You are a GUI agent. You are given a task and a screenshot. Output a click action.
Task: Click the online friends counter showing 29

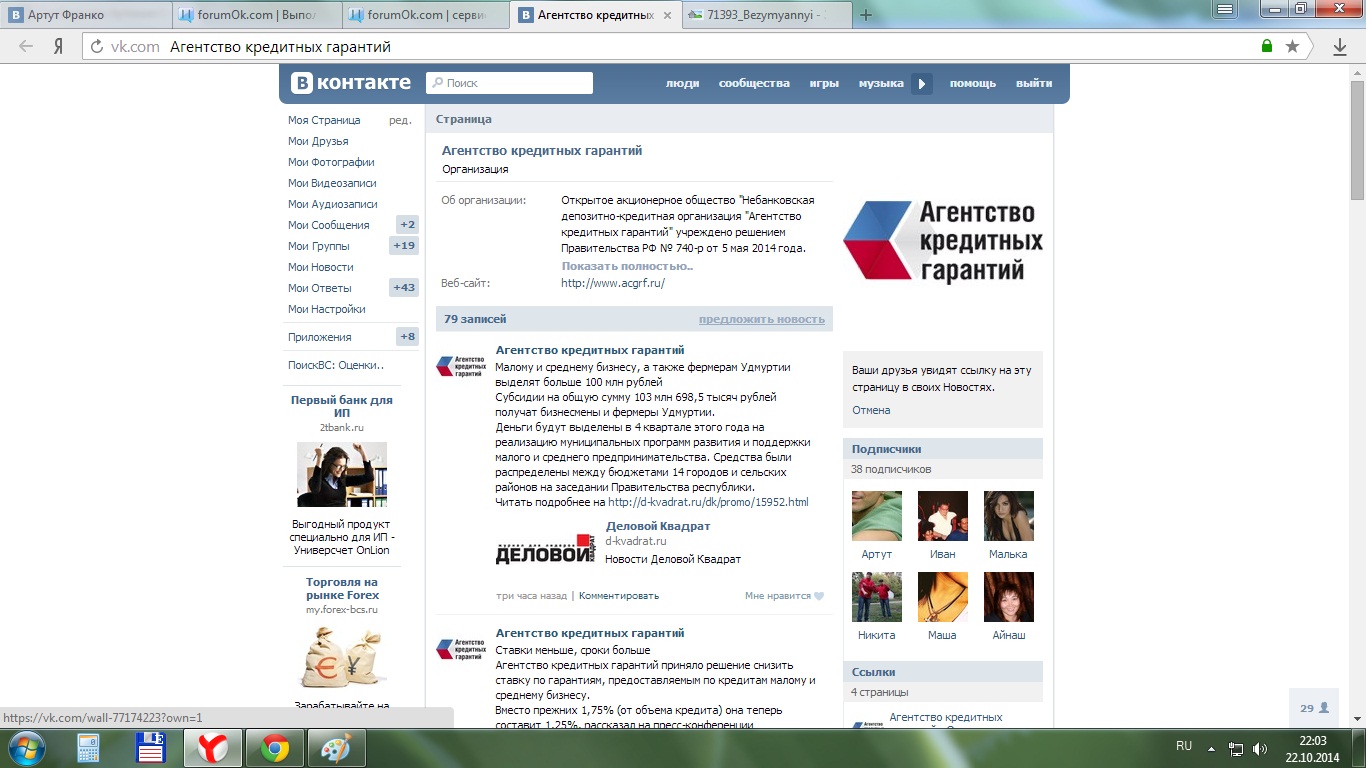click(x=1314, y=708)
